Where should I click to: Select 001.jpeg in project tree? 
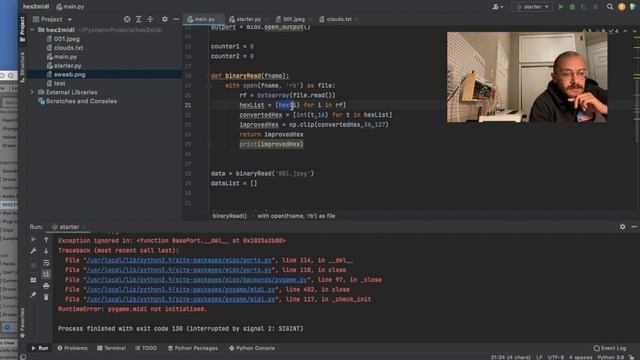67,39
